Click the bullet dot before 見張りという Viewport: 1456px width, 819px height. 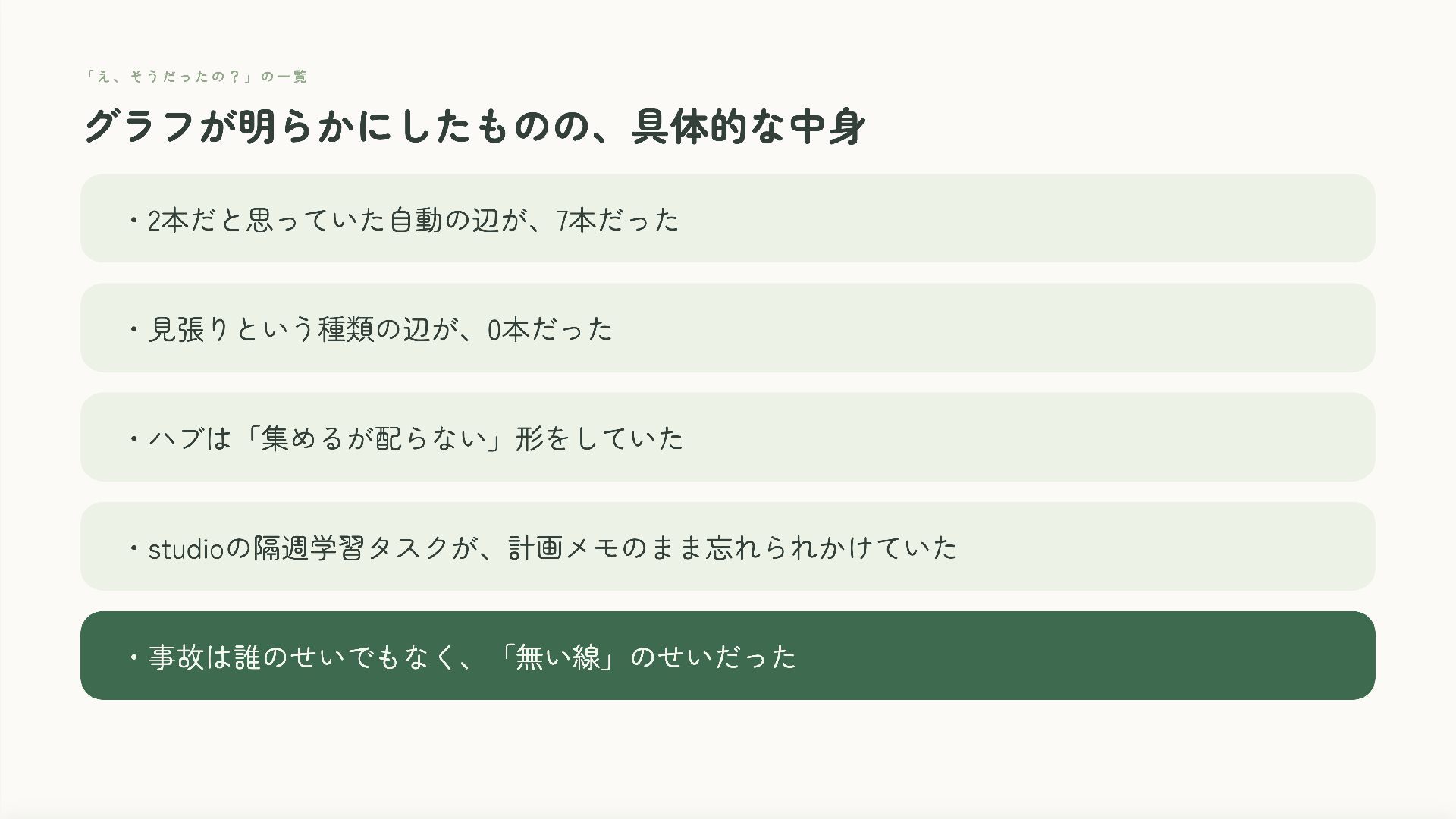(133, 330)
